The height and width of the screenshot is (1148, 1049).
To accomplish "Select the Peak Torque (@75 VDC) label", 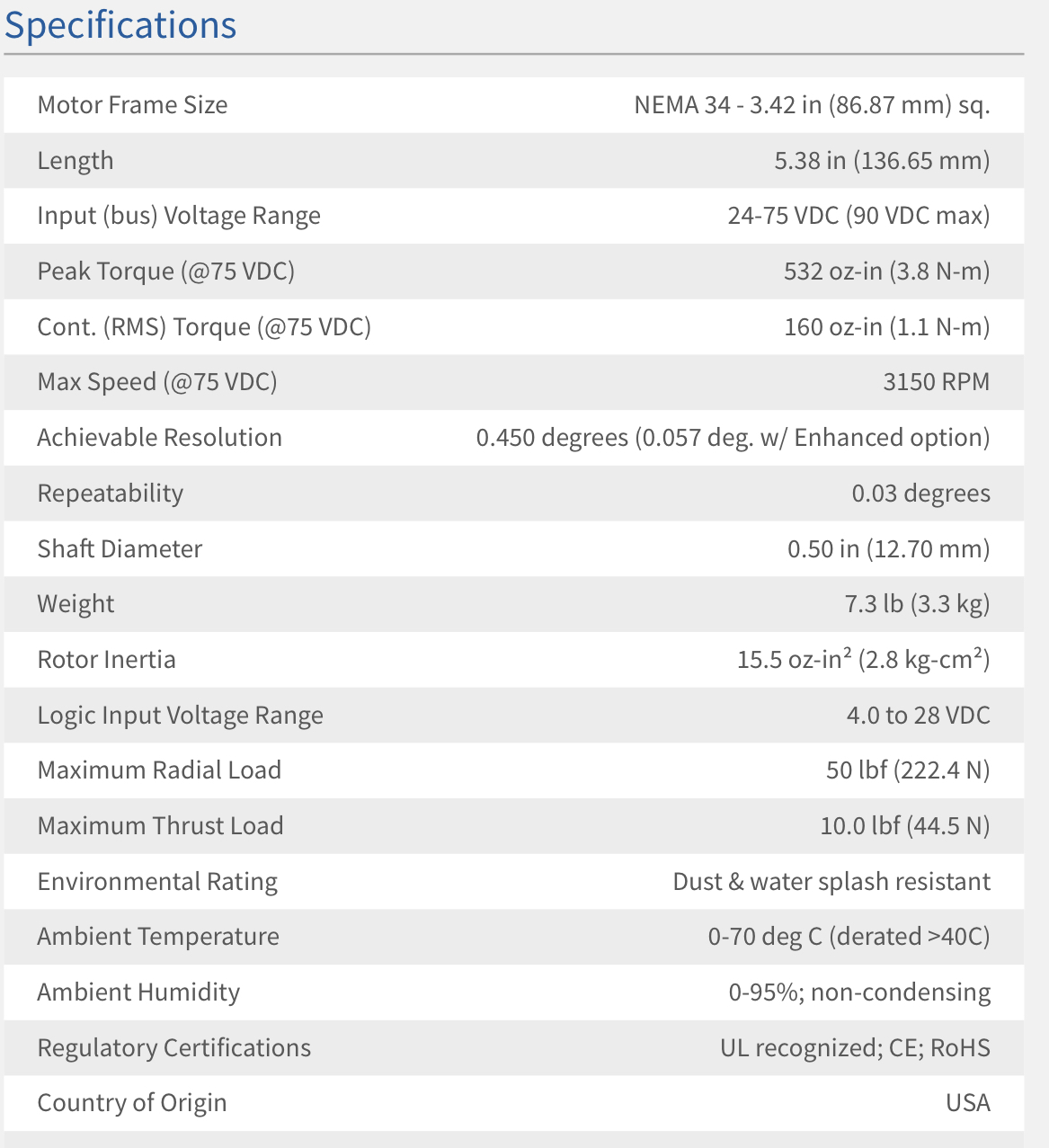I will click(165, 271).
